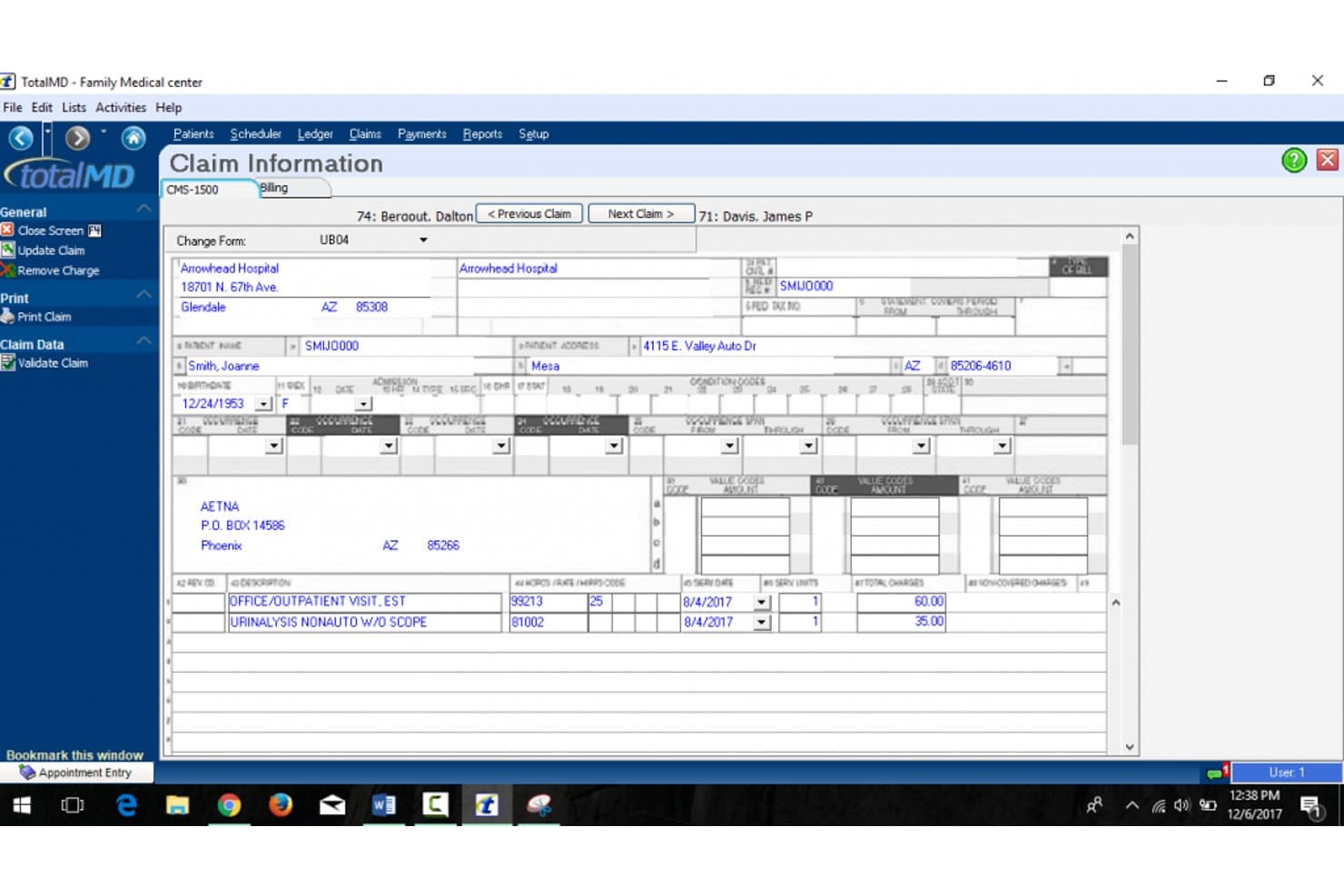The height and width of the screenshot is (896, 1344).
Task: Click the Update Claim link
Action: (x=51, y=251)
